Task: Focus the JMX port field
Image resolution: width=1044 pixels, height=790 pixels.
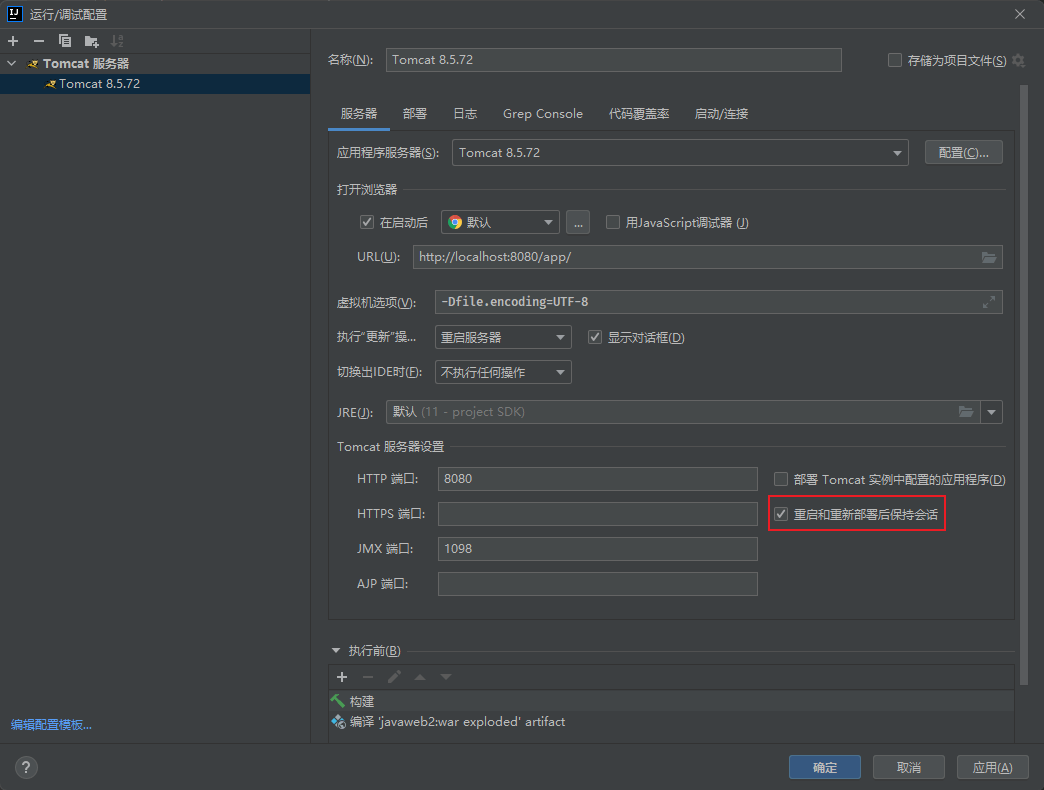Action: click(597, 549)
